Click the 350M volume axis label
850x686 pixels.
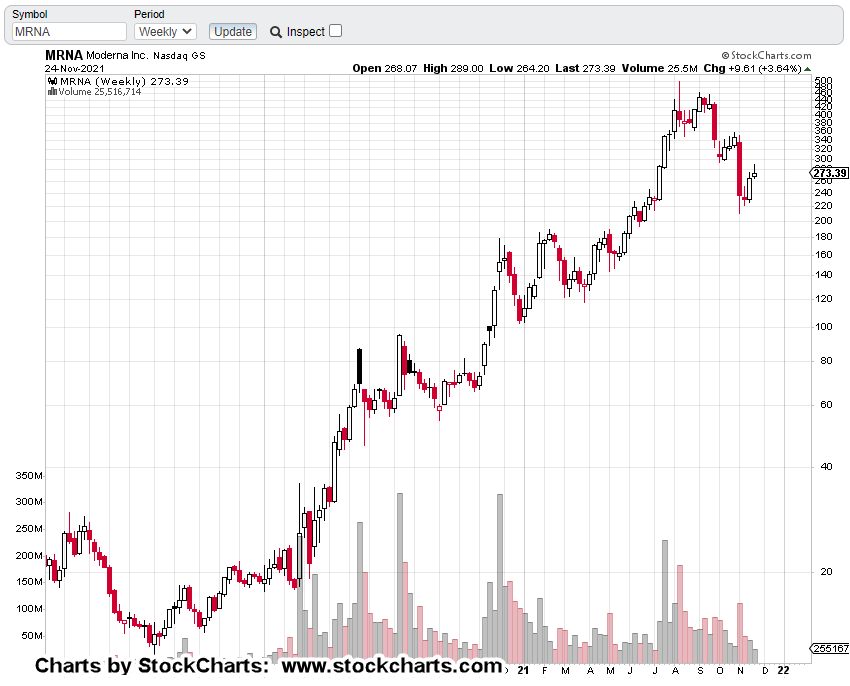tap(29, 475)
